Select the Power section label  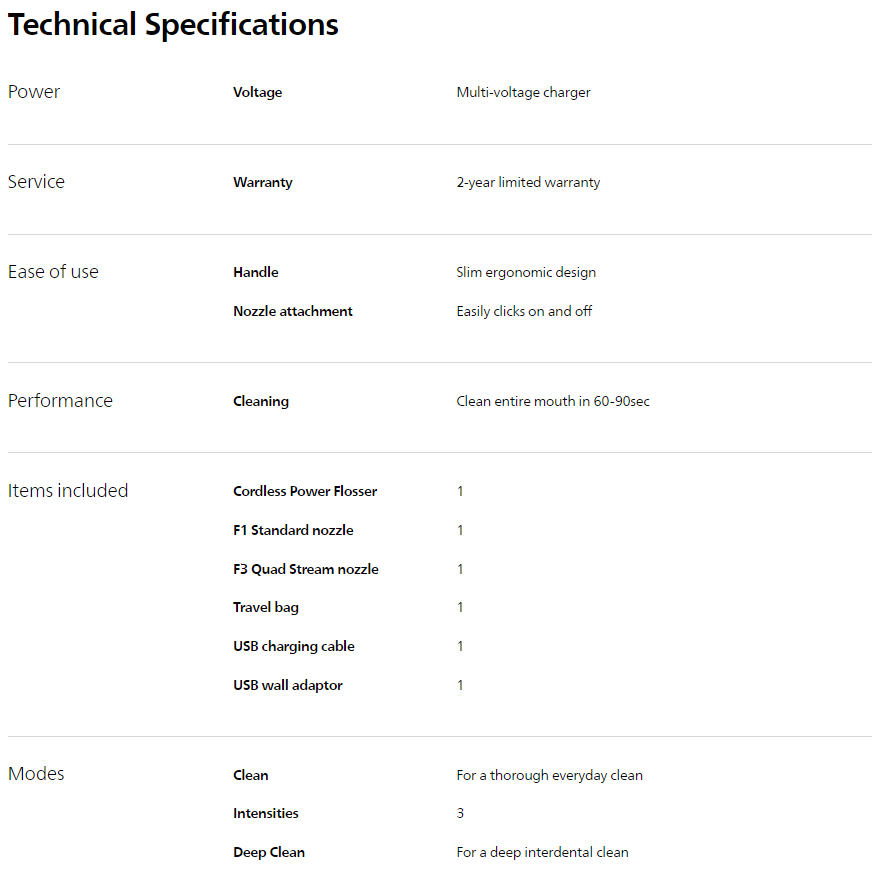tap(34, 92)
